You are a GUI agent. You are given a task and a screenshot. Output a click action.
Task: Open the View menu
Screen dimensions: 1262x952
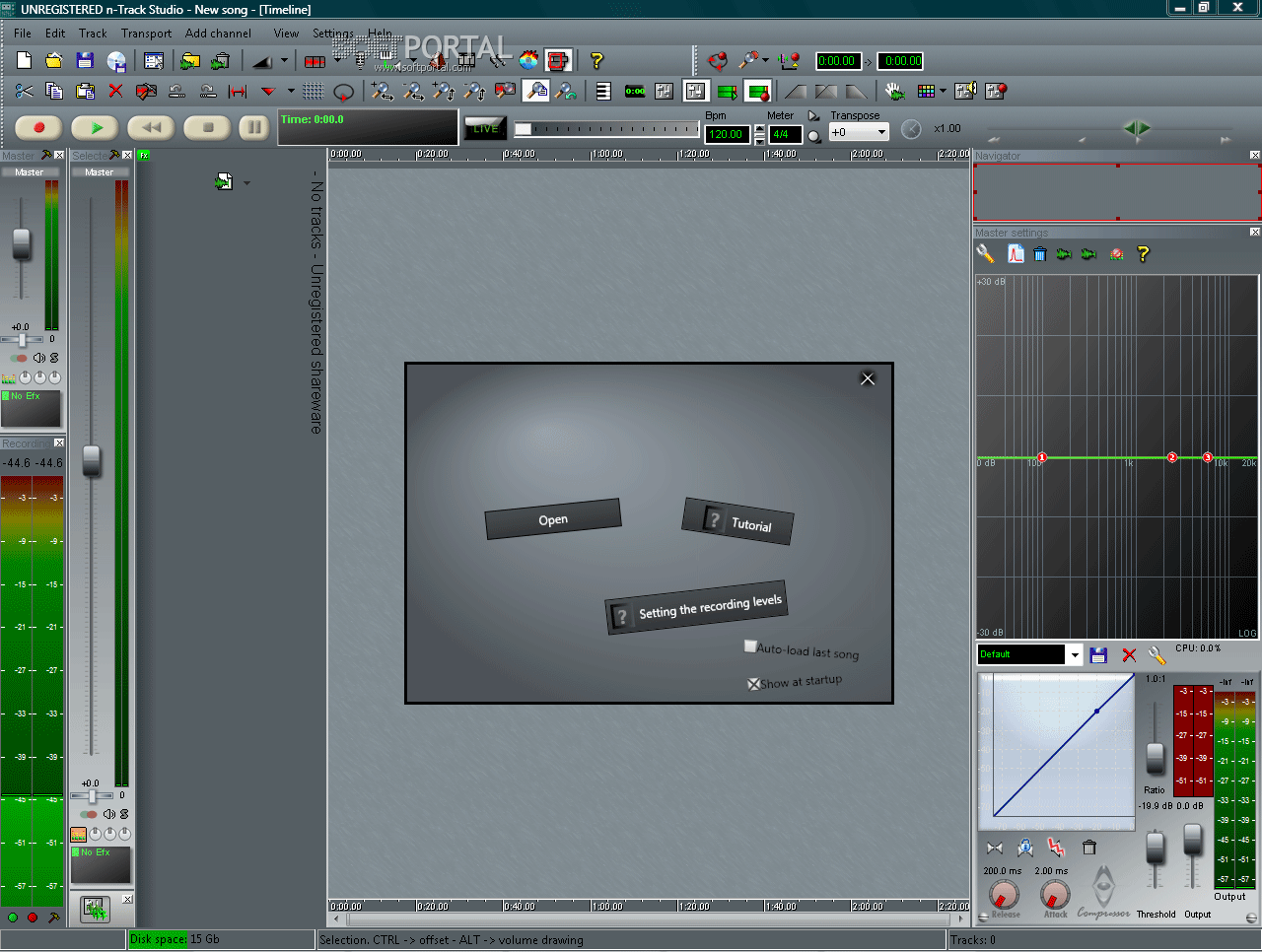(x=286, y=34)
